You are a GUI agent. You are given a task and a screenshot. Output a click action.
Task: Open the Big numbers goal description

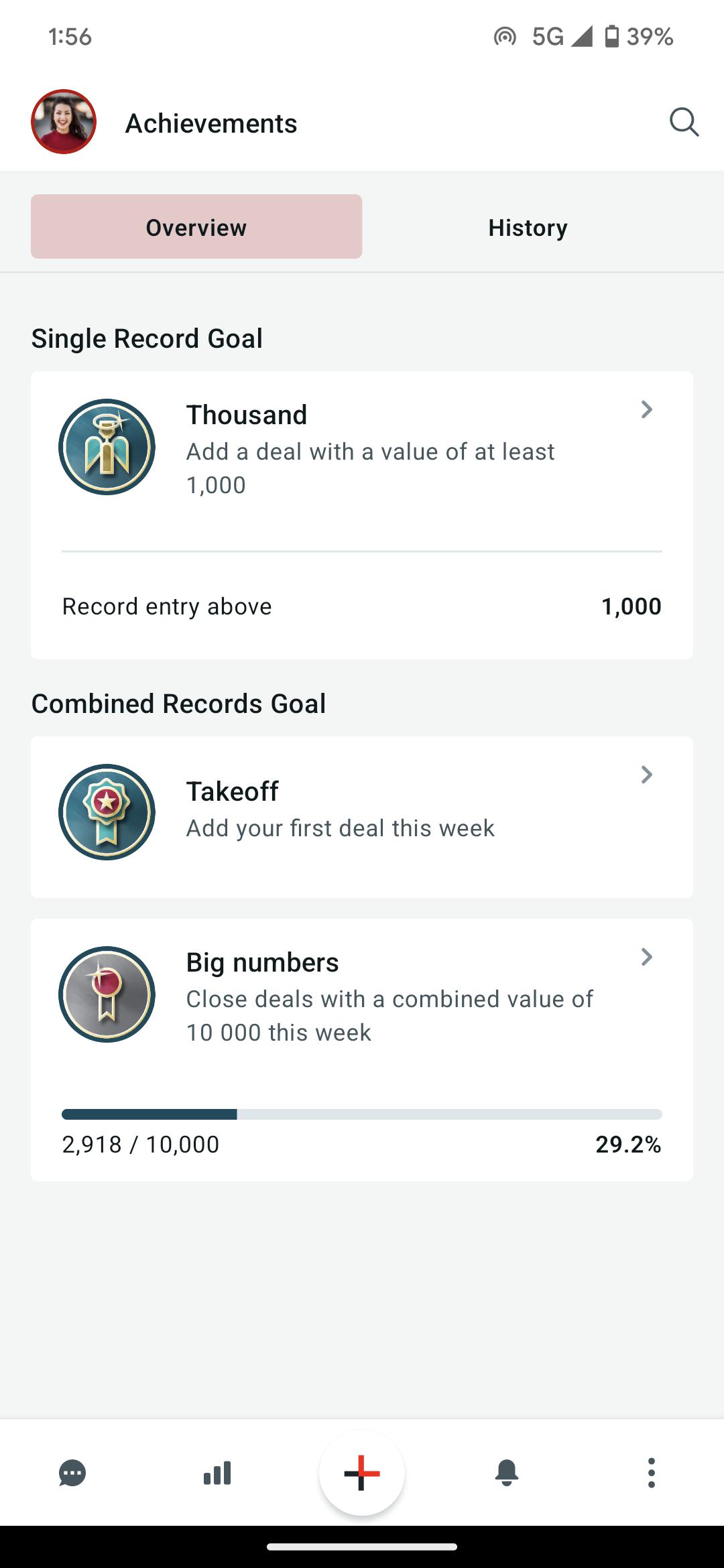[389, 1016]
